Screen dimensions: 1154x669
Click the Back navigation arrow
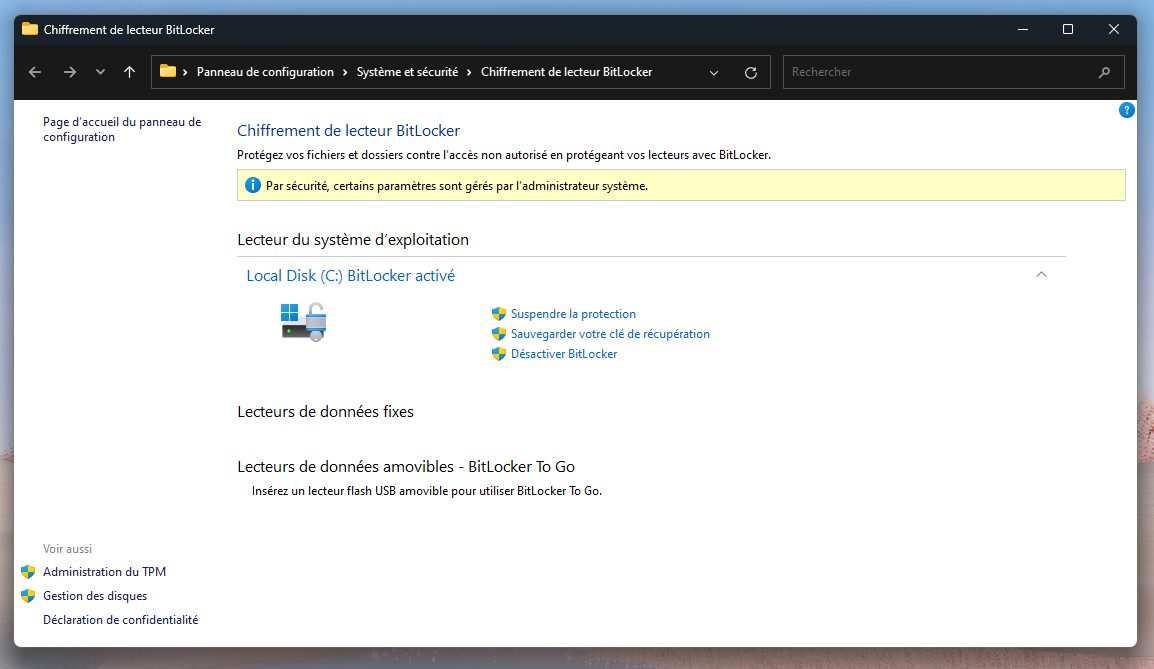pyautogui.click(x=35, y=72)
